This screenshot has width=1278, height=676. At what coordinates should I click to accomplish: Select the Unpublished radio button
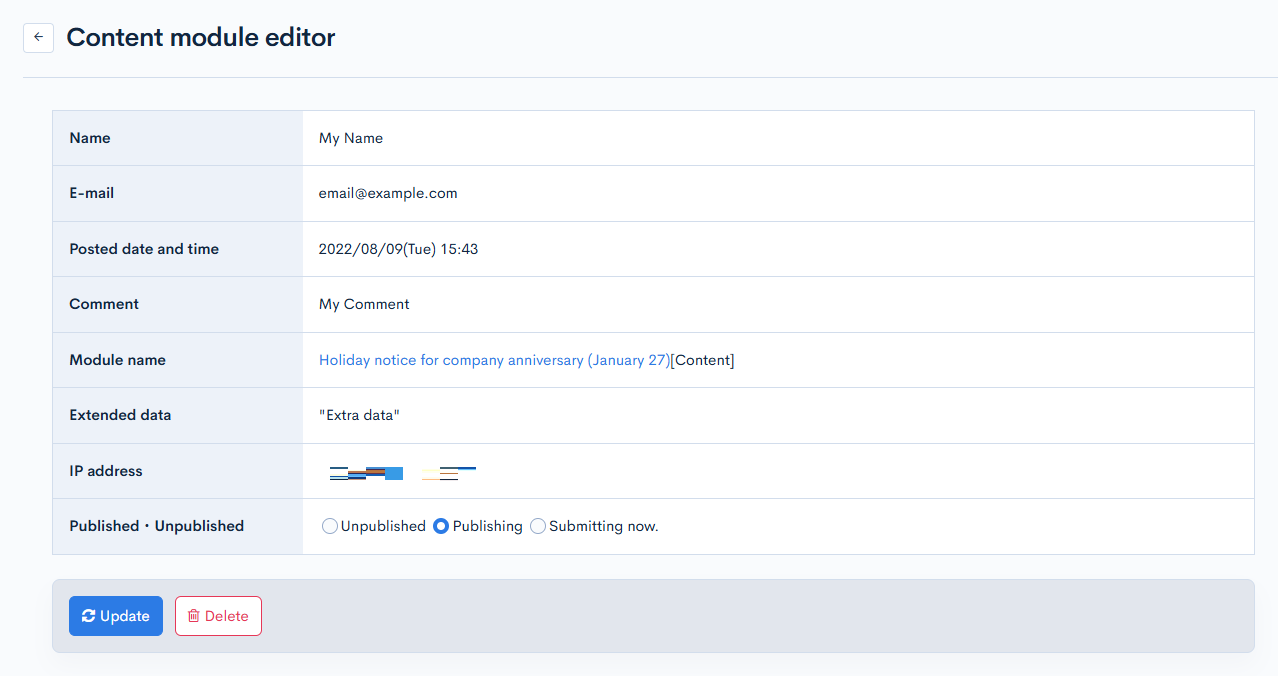coord(330,525)
